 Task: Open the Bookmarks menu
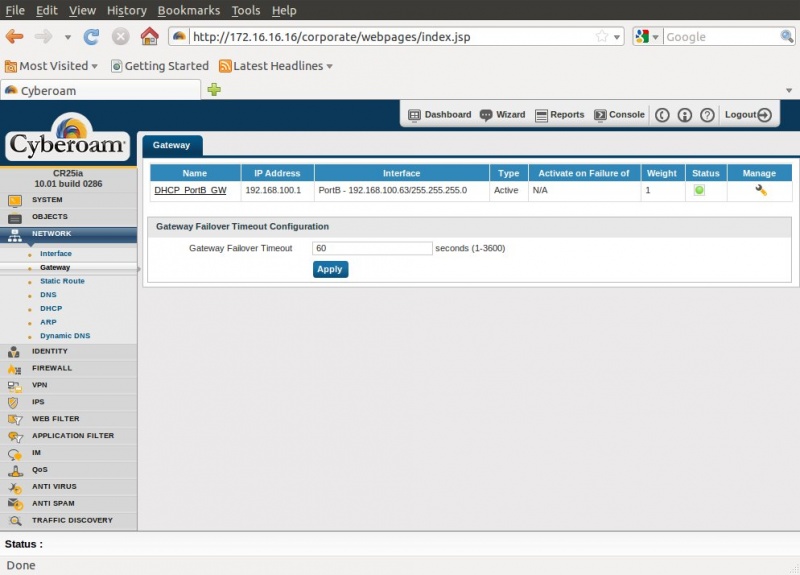(189, 10)
